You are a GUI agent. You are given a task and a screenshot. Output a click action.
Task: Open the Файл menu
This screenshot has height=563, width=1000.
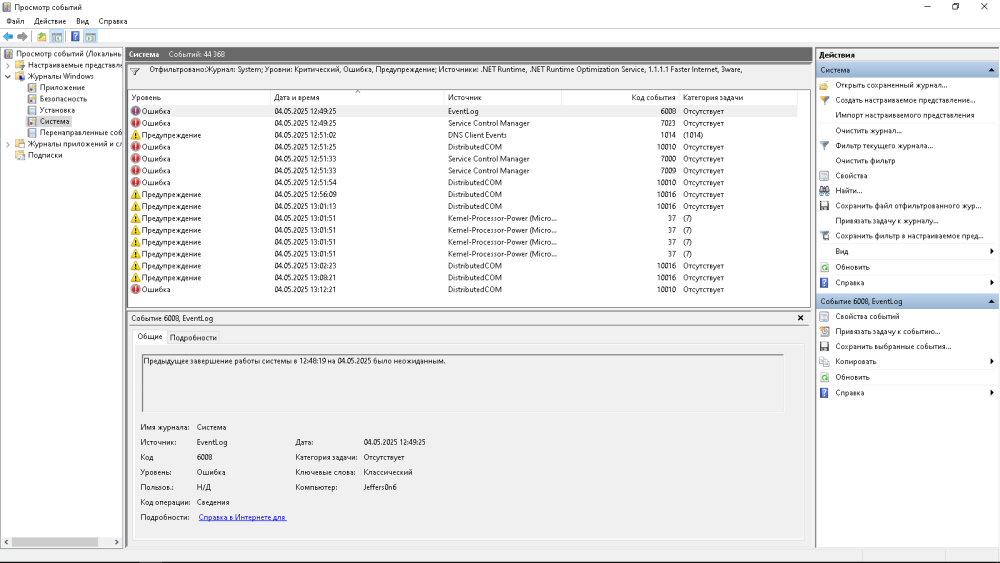15,21
